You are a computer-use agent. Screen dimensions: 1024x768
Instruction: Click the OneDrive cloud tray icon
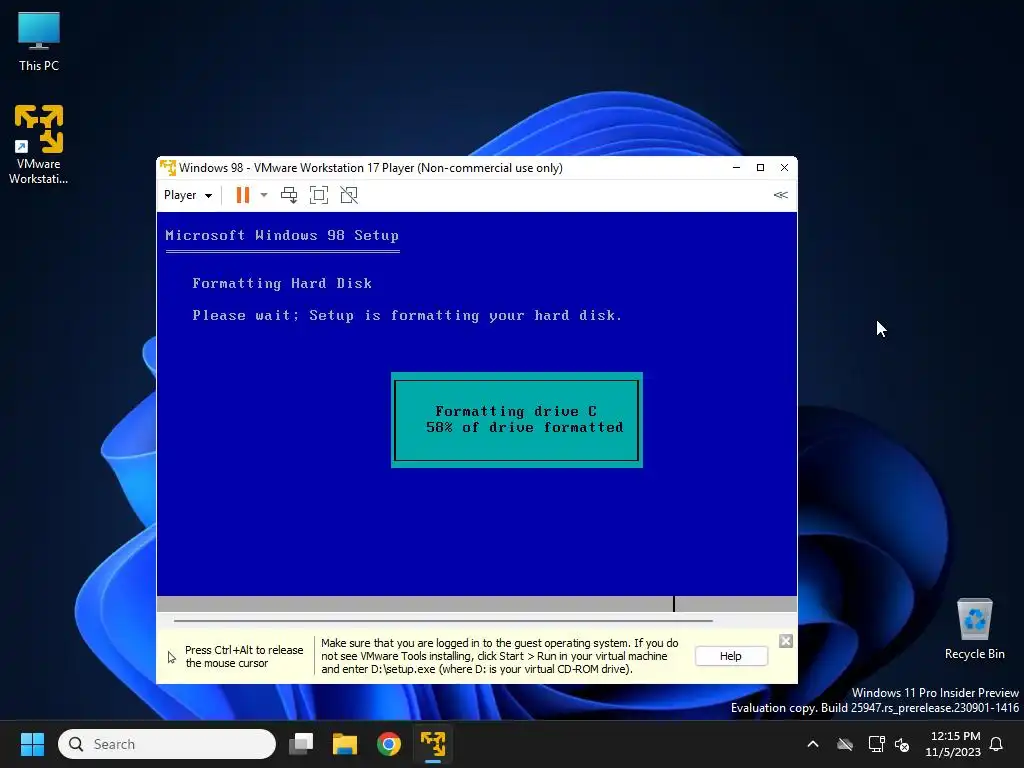[x=845, y=744]
